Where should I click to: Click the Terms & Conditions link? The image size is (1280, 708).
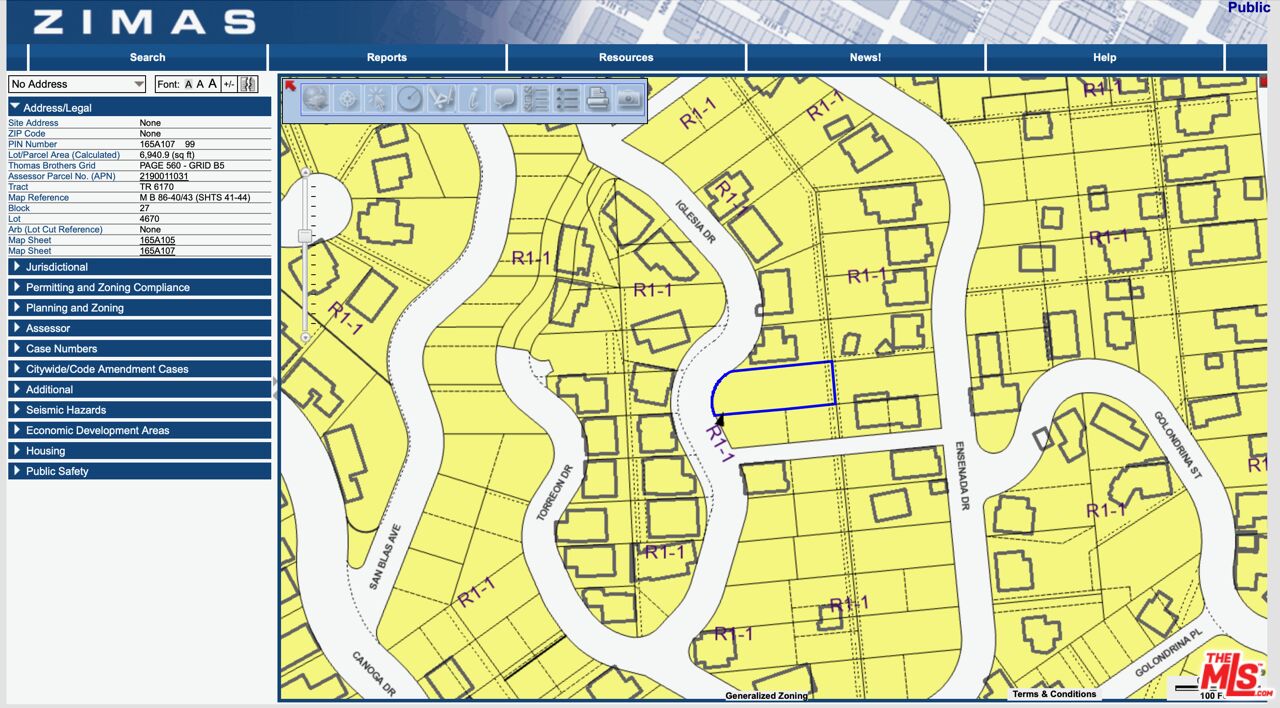(x=1053, y=694)
